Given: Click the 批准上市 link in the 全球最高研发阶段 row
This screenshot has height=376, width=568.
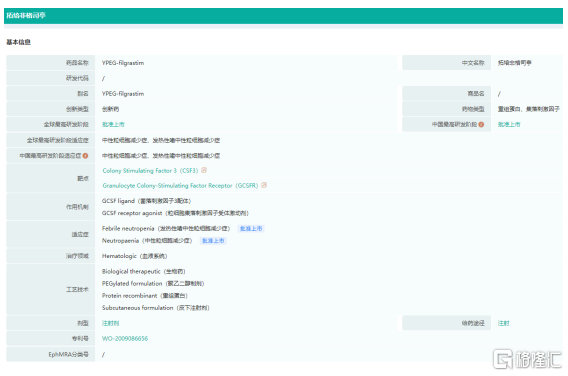Looking at the screenshot, I should 113,124.
